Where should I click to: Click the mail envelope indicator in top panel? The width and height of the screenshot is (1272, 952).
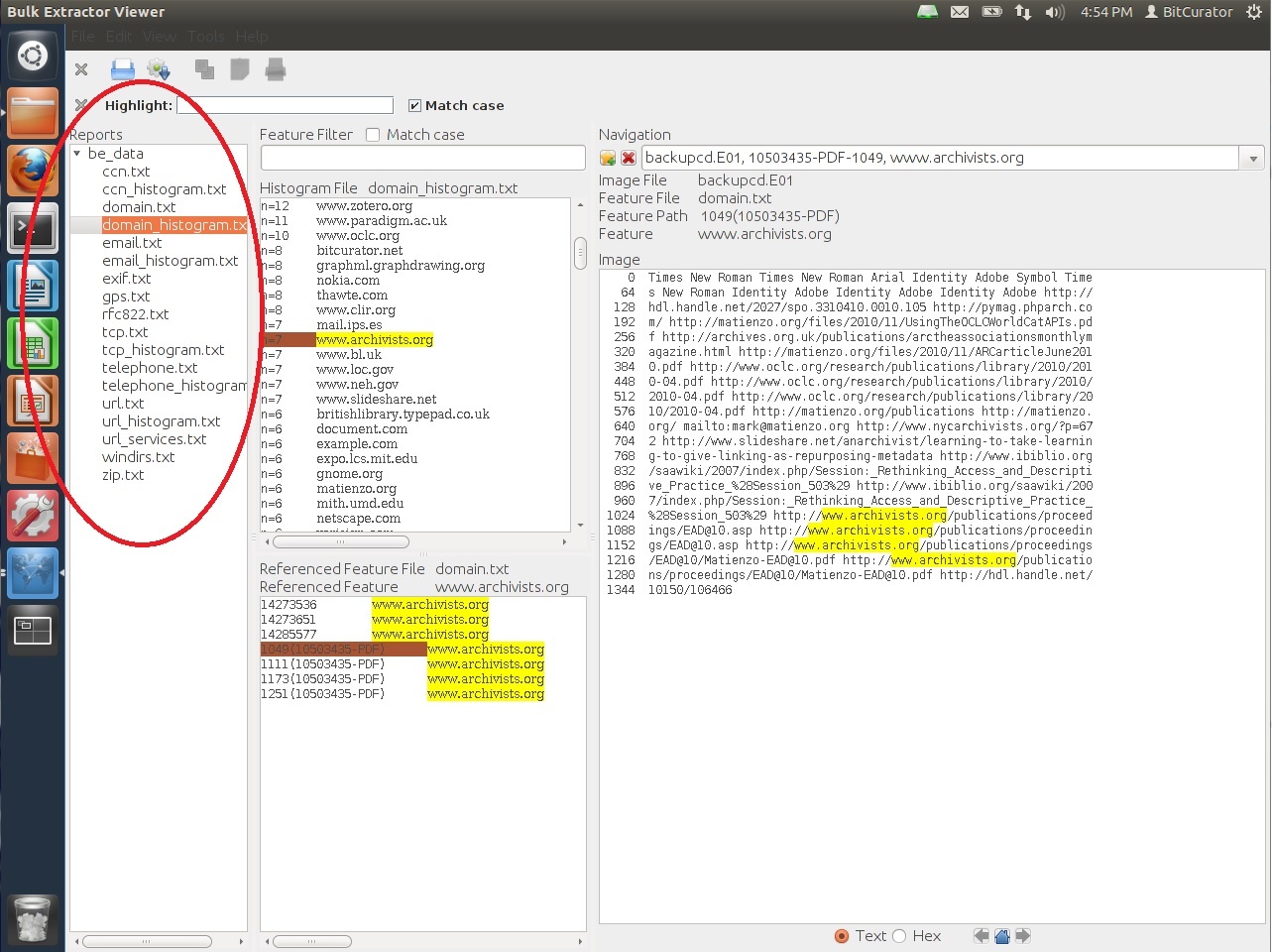pos(960,12)
